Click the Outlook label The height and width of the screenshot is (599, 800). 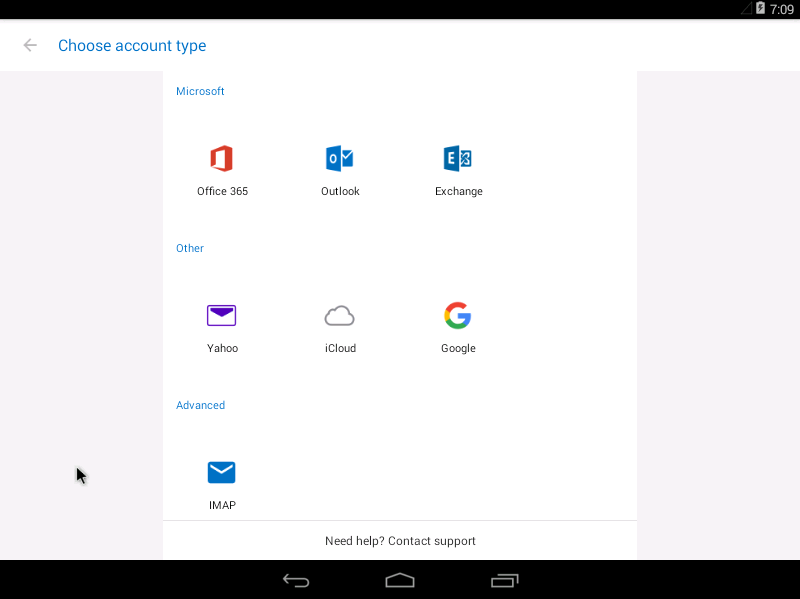tap(340, 191)
